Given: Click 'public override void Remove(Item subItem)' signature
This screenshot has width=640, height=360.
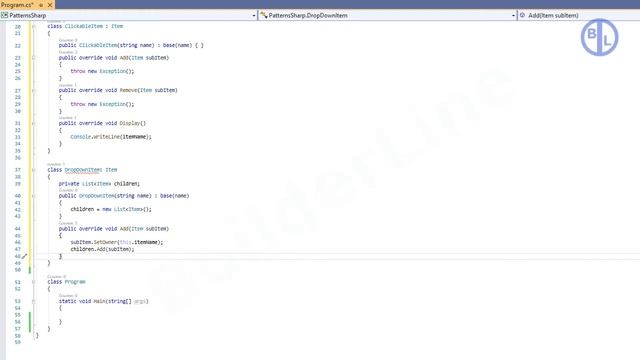Looking at the screenshot, I should coord(118,90).
